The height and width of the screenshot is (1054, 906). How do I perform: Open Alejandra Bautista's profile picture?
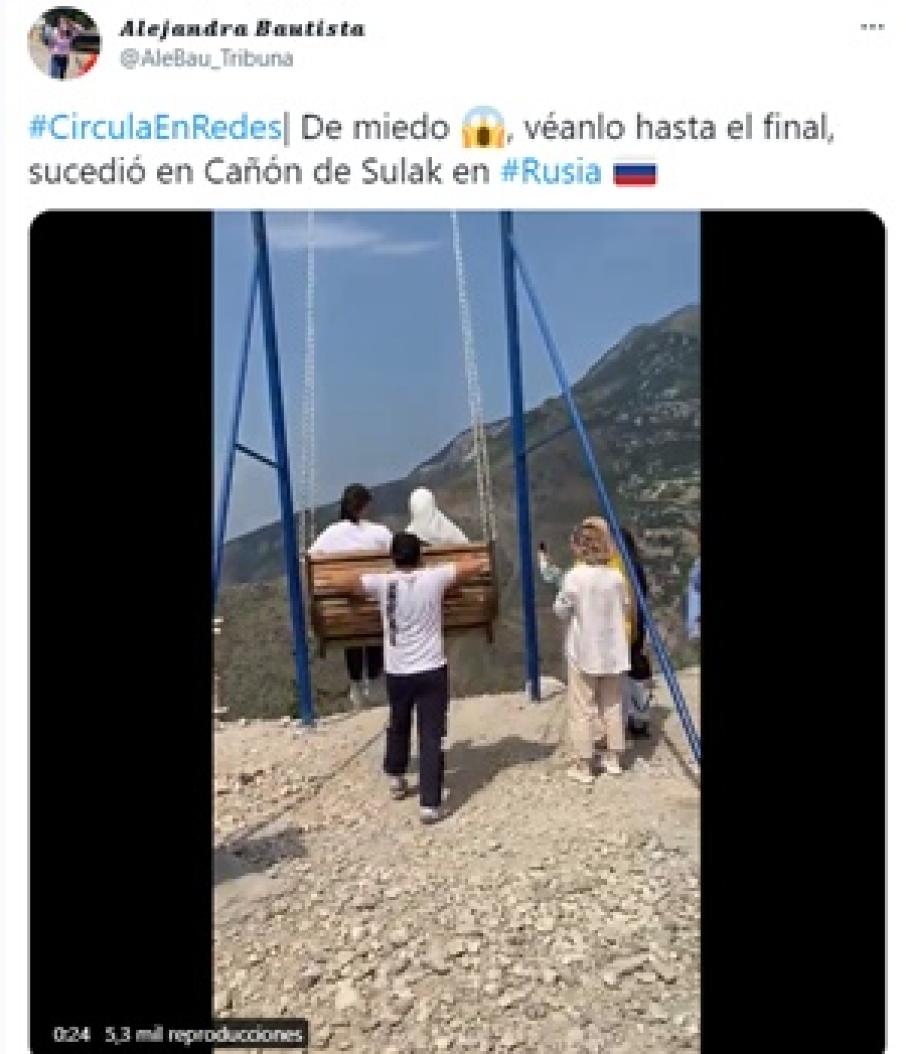(x=64, y=43)
